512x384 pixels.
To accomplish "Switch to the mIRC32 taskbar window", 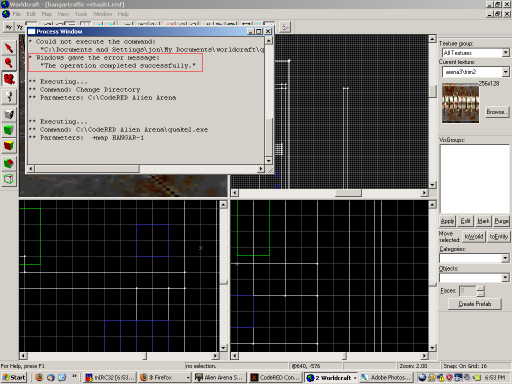I will 109,377.
